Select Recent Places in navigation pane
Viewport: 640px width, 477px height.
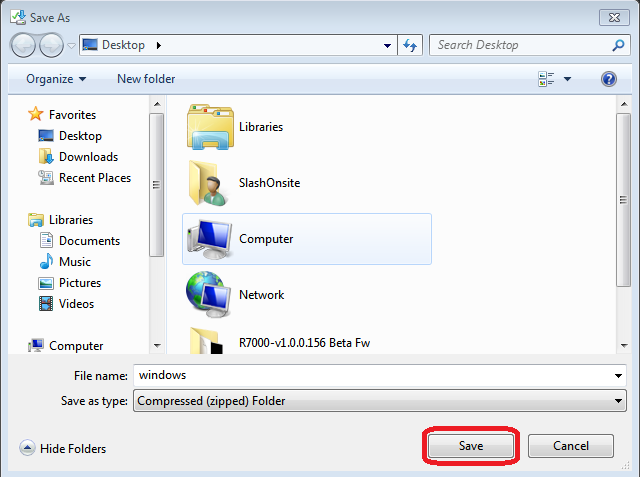pyautogui.click(x=95, y=178)
